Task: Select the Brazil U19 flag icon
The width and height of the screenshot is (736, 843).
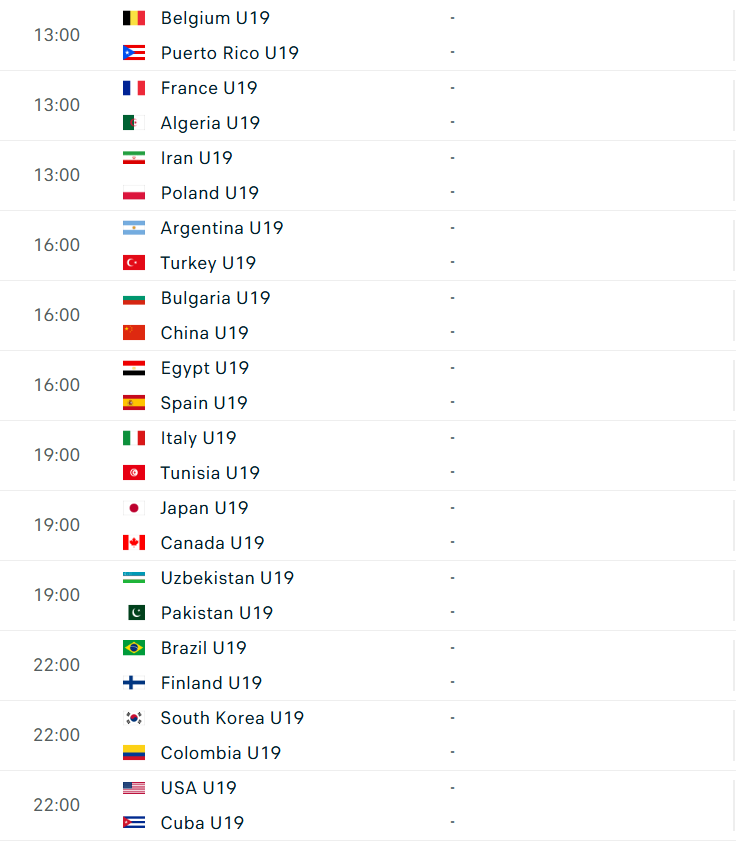Action: (x=134, y=647)
